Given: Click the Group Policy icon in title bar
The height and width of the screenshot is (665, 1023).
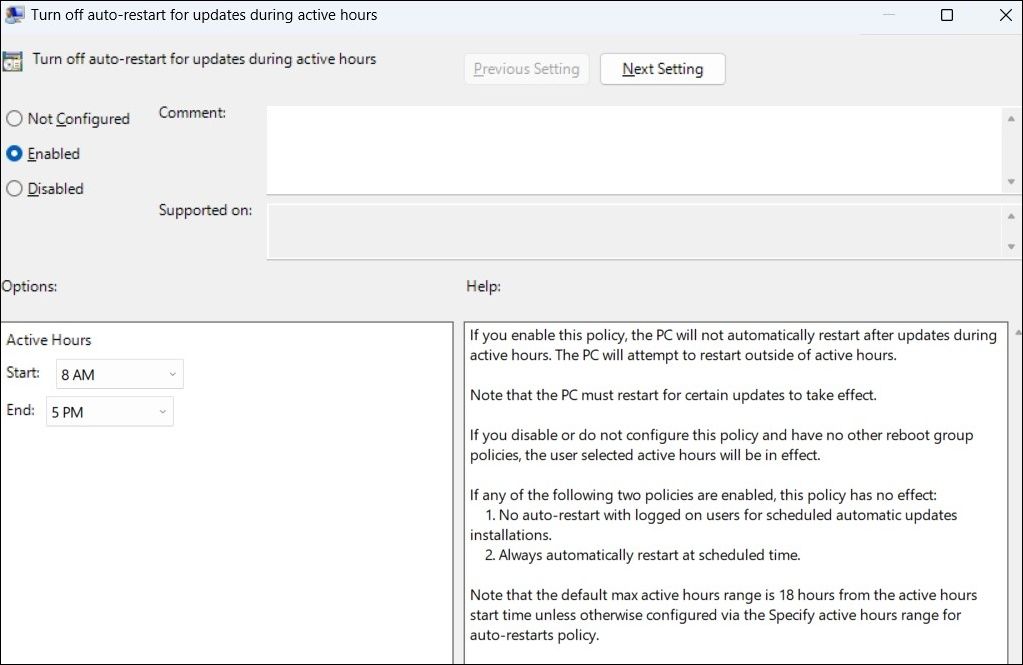Looking at the screenshot, I should coord(14,15).
